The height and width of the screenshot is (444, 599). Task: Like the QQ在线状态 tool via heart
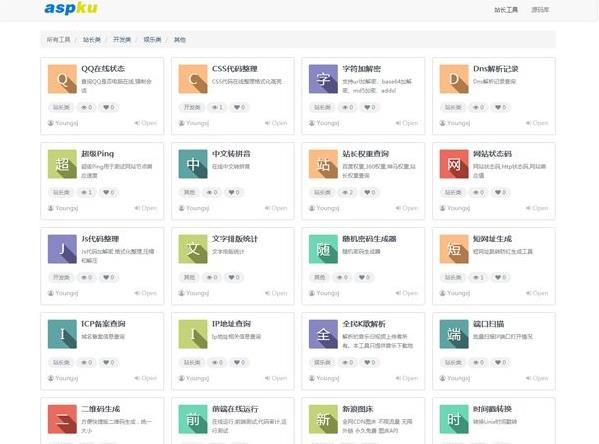pos(108,107)
